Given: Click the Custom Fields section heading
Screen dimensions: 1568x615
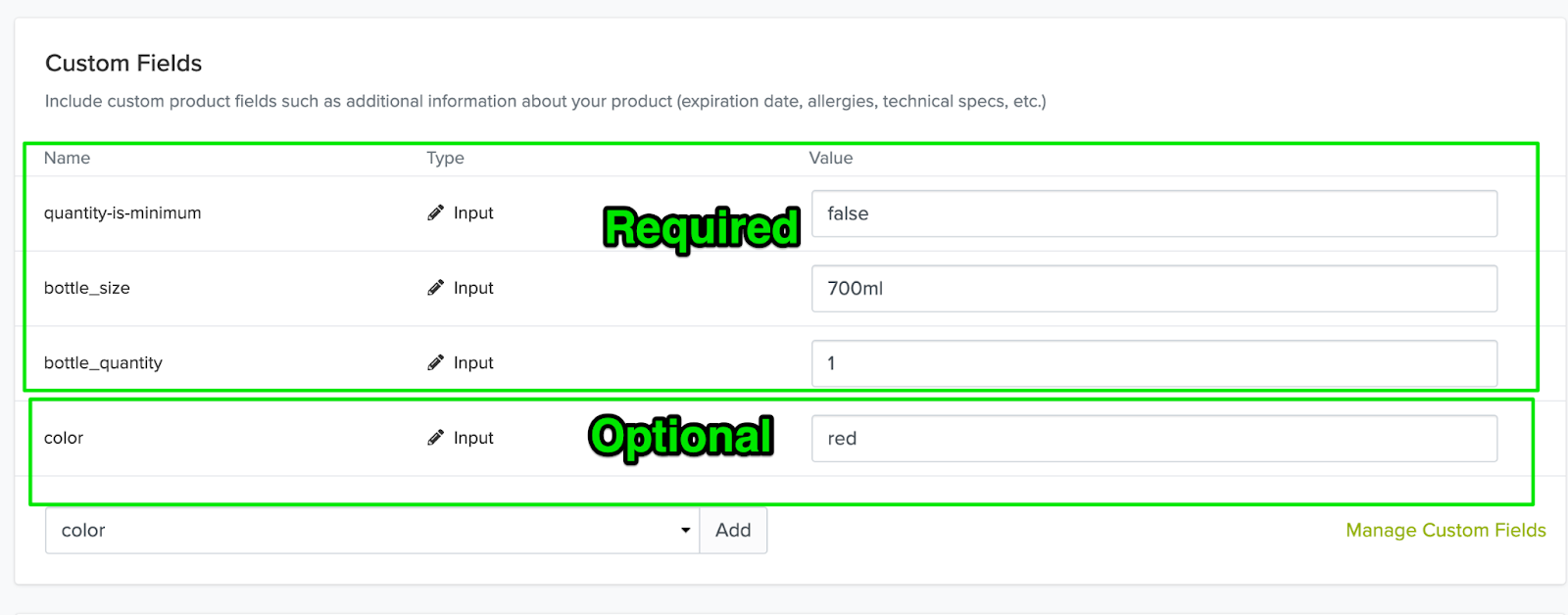Looking at the screenshot, I should (123, 63).
